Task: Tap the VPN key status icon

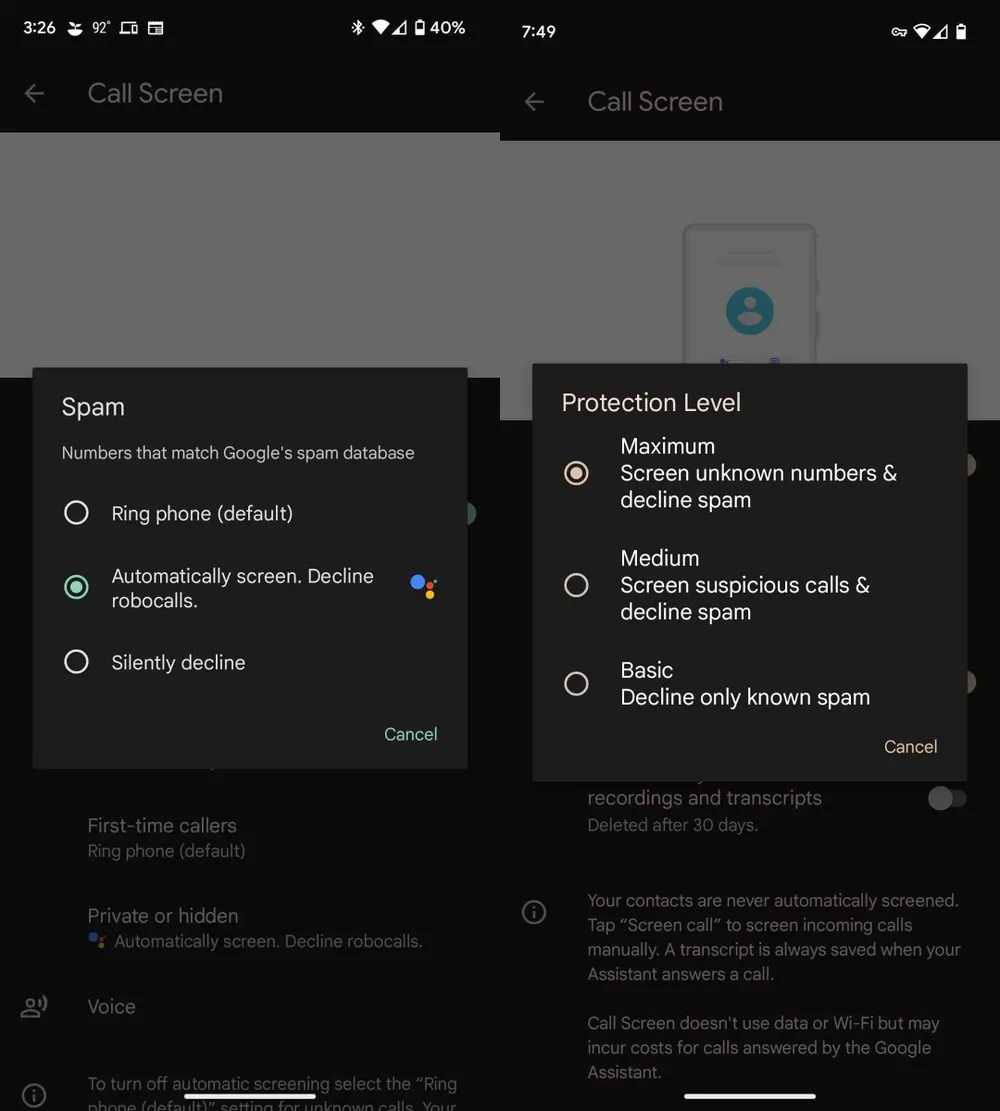Action: [898, 32]
